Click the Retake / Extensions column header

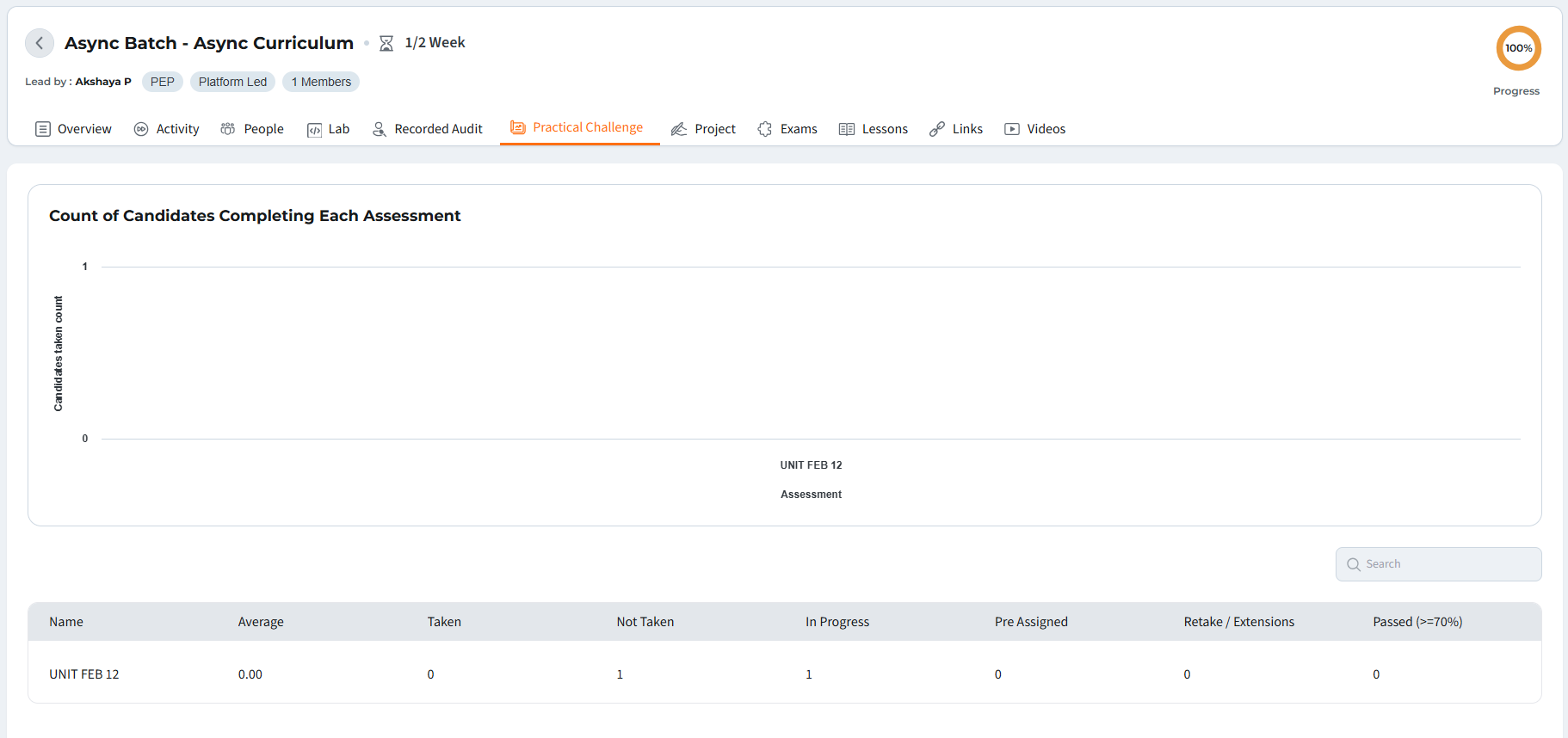coord(1239,622)
